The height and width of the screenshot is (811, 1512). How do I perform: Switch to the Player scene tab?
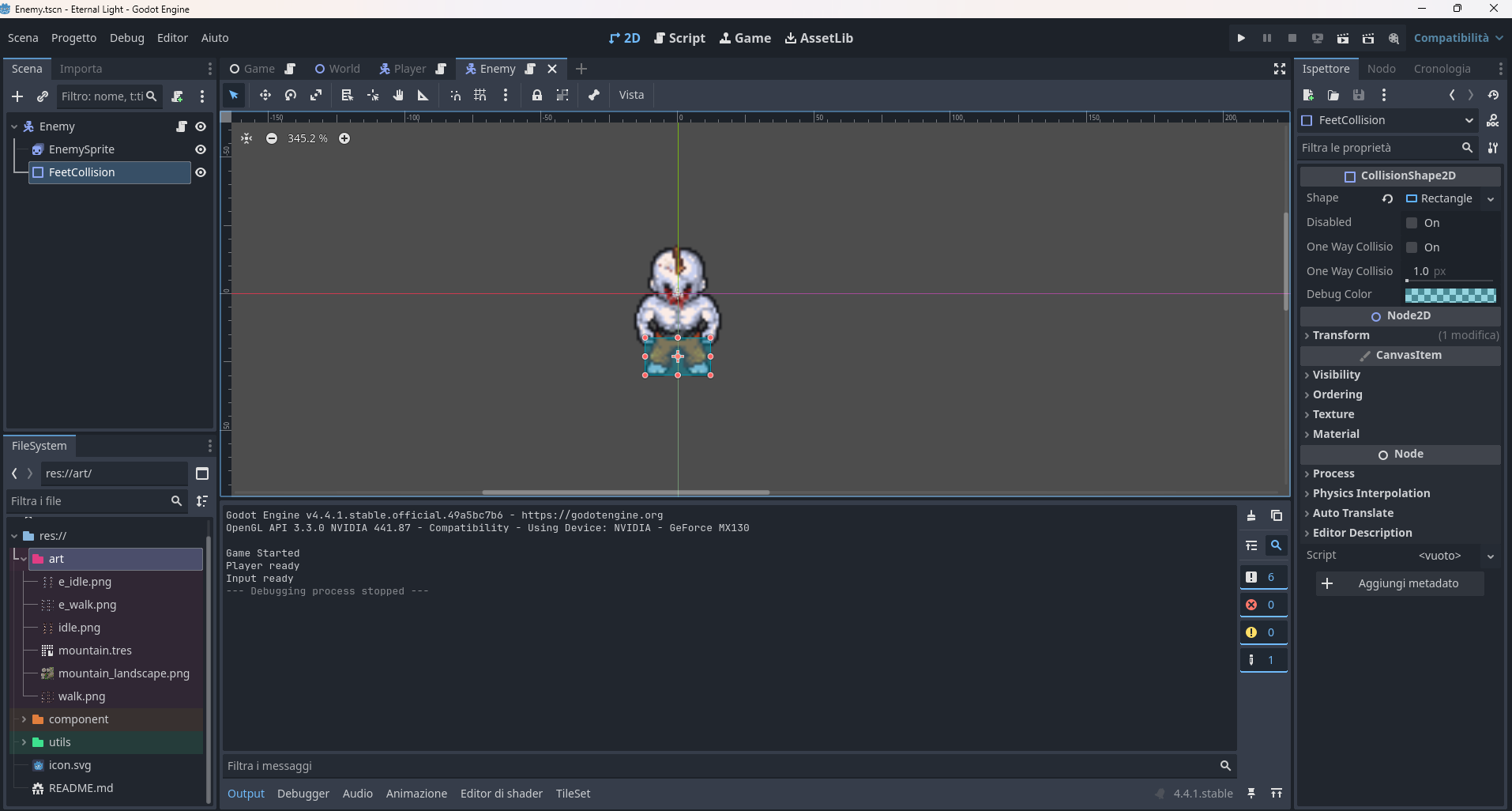(x=412, y=69)
